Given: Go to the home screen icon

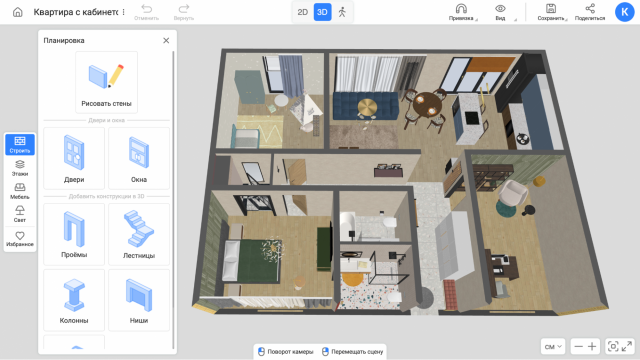Looking at the screenshot, I should [x=18, y=12].
